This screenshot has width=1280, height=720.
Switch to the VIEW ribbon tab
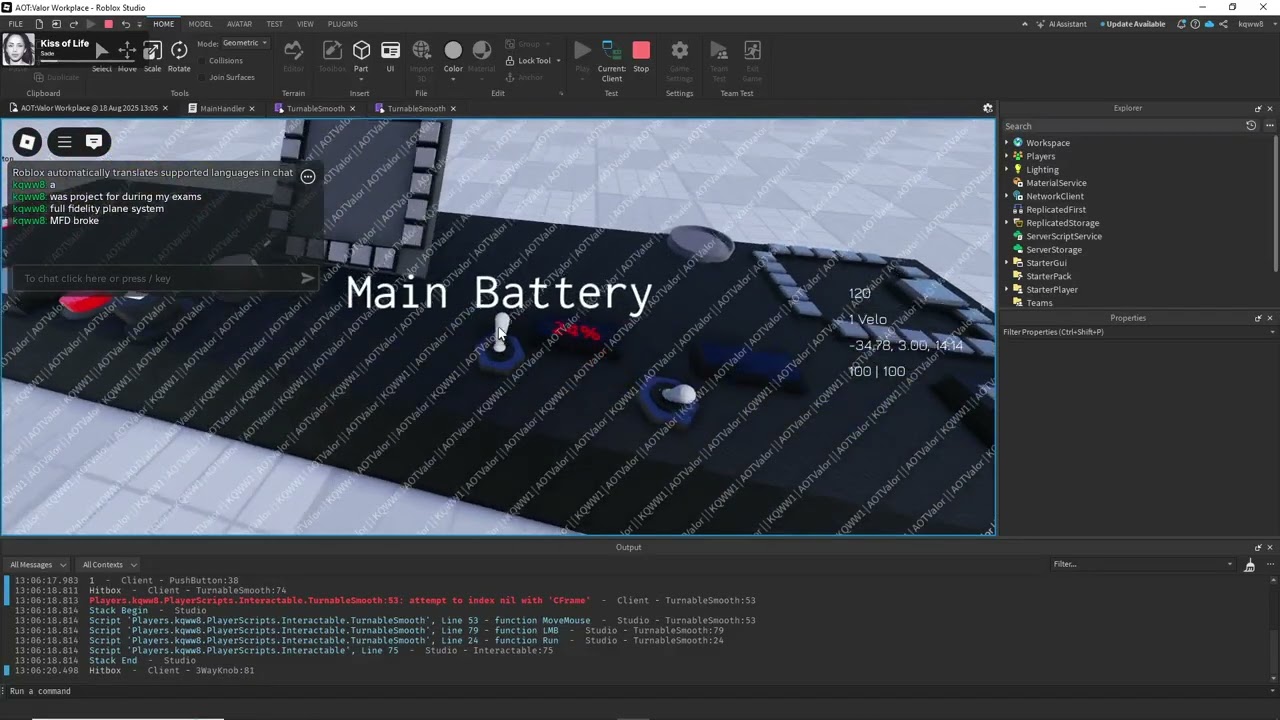click(305, 24)
